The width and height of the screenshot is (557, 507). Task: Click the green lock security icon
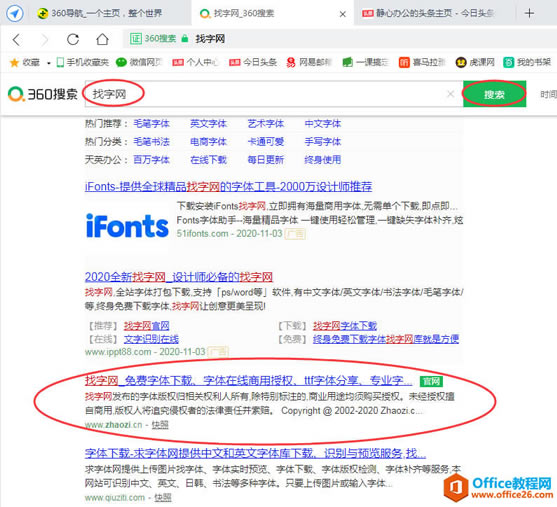pyautogui.click(x=184, y=39)
